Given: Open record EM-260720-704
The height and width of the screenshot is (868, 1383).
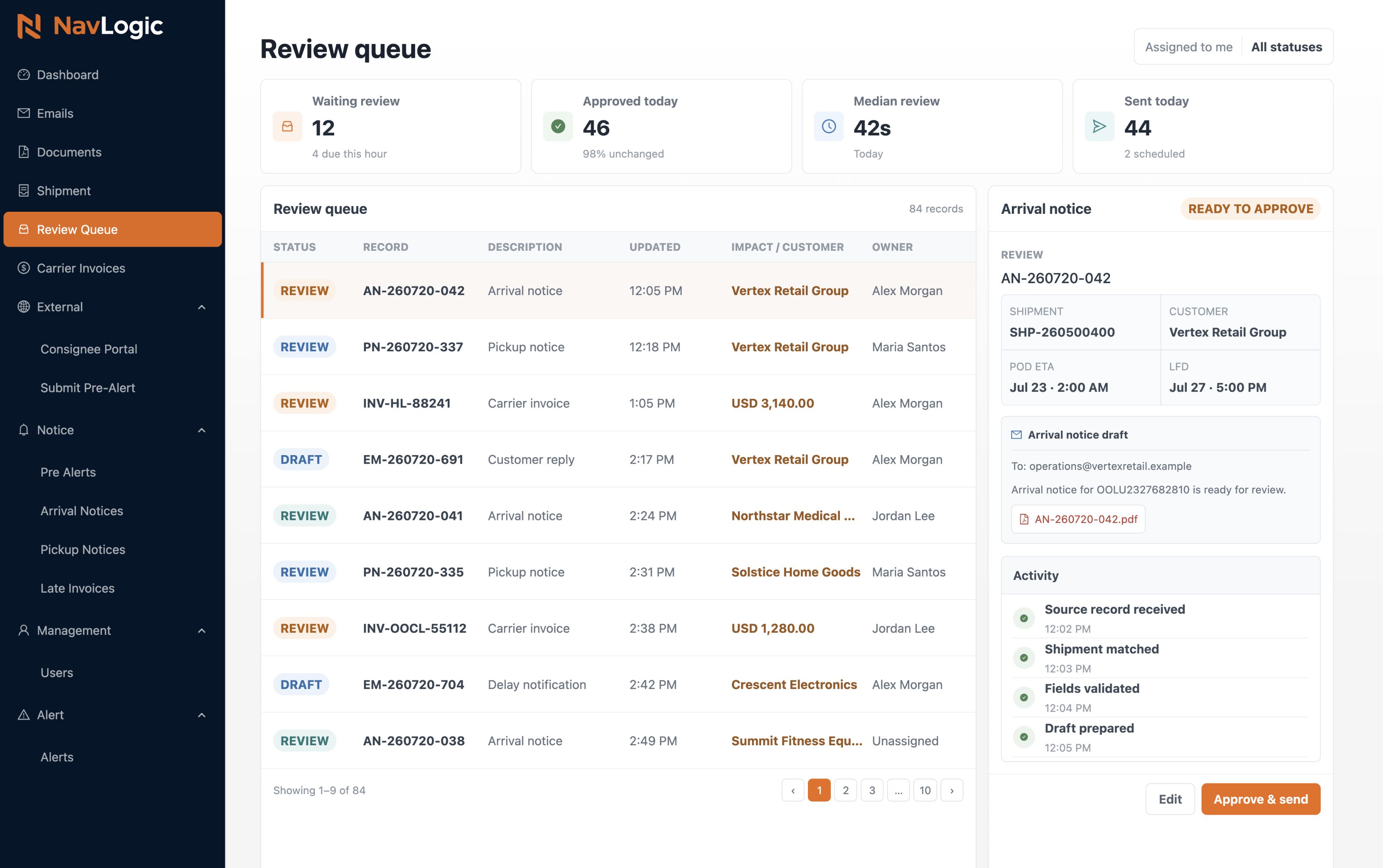Looking at the screenshot, I should [618, 684].
